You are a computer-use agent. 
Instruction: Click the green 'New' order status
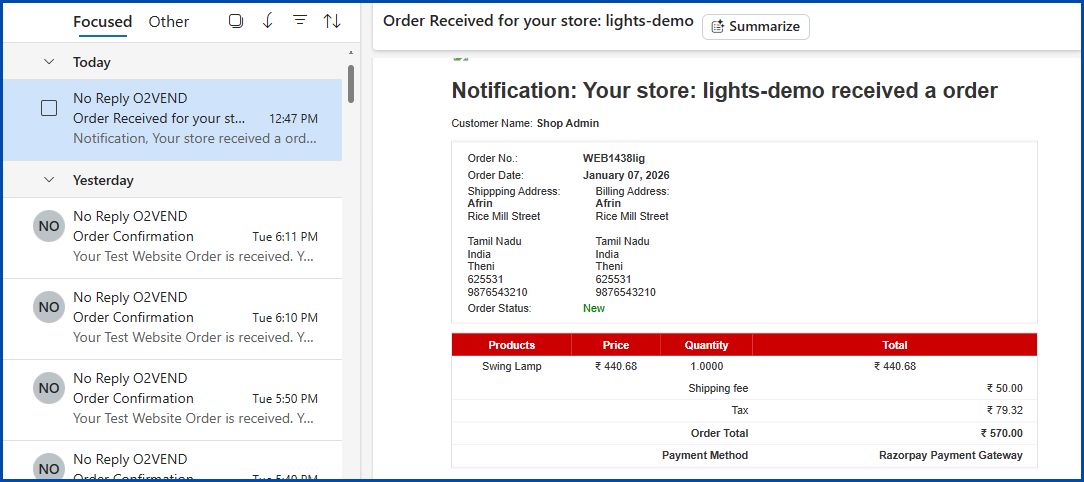pyautogui.click(x=594, y=308)
